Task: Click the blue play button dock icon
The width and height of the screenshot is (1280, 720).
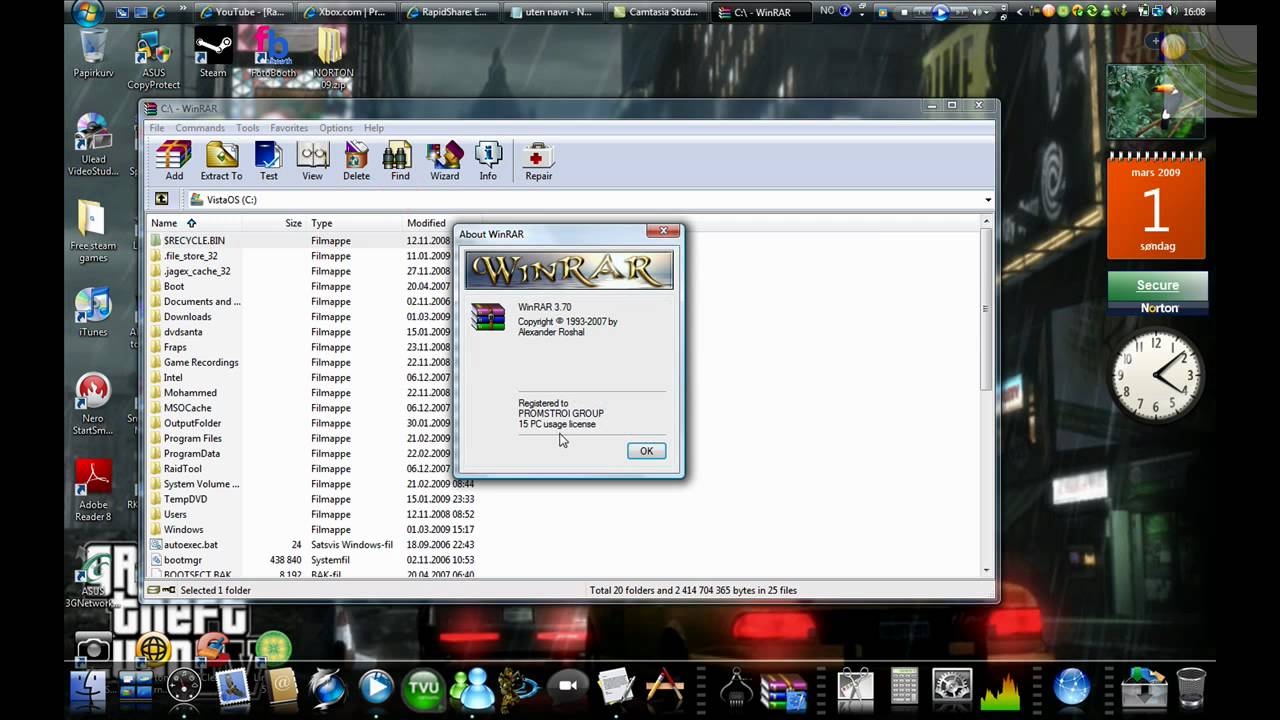Action: [x=376, y=688]
